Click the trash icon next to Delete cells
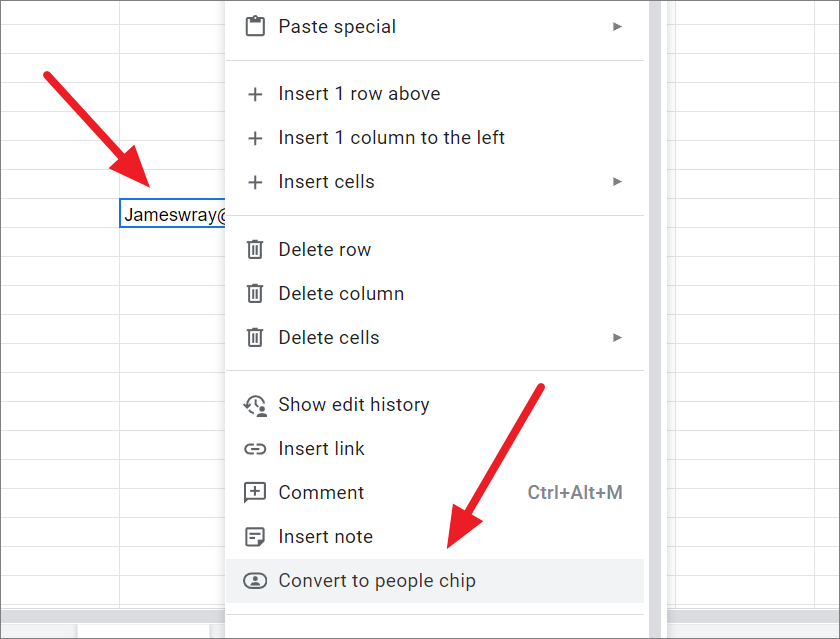840x639 pixels. tap(255, 337)
